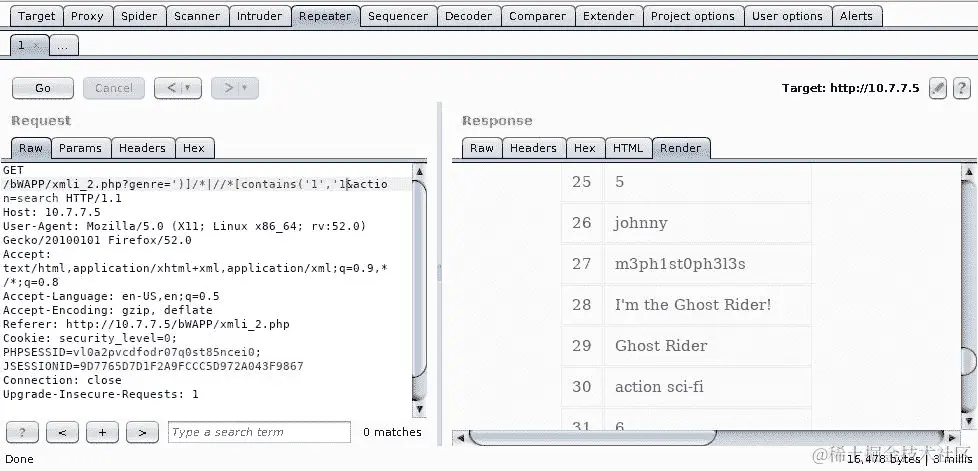This screenshot has height=471, width=978.
Task: Click response horizontal scrollbar thumb
Action: 593,438
